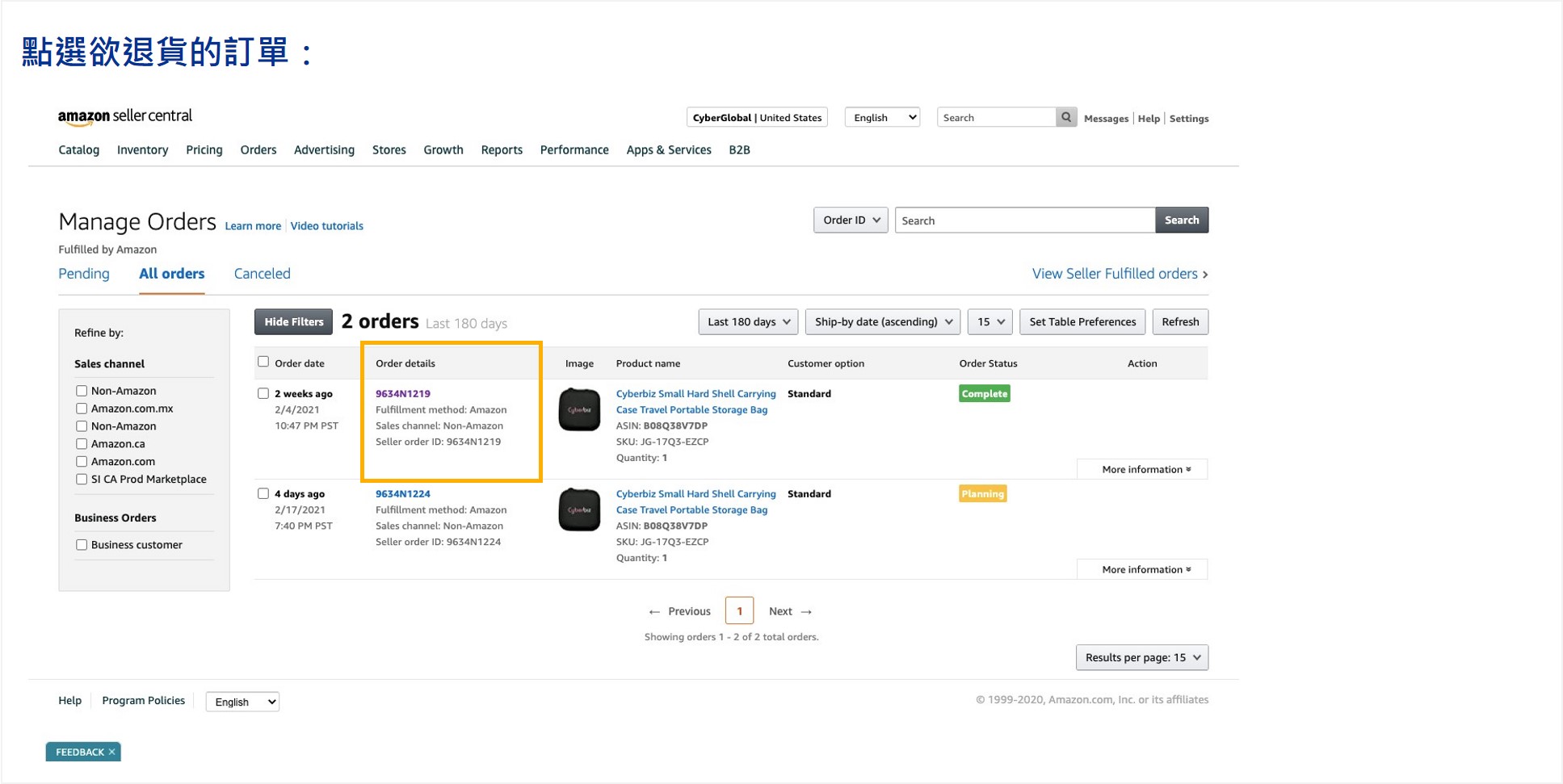
Task: Open Settings in the header
Action: click(1189, 118)
